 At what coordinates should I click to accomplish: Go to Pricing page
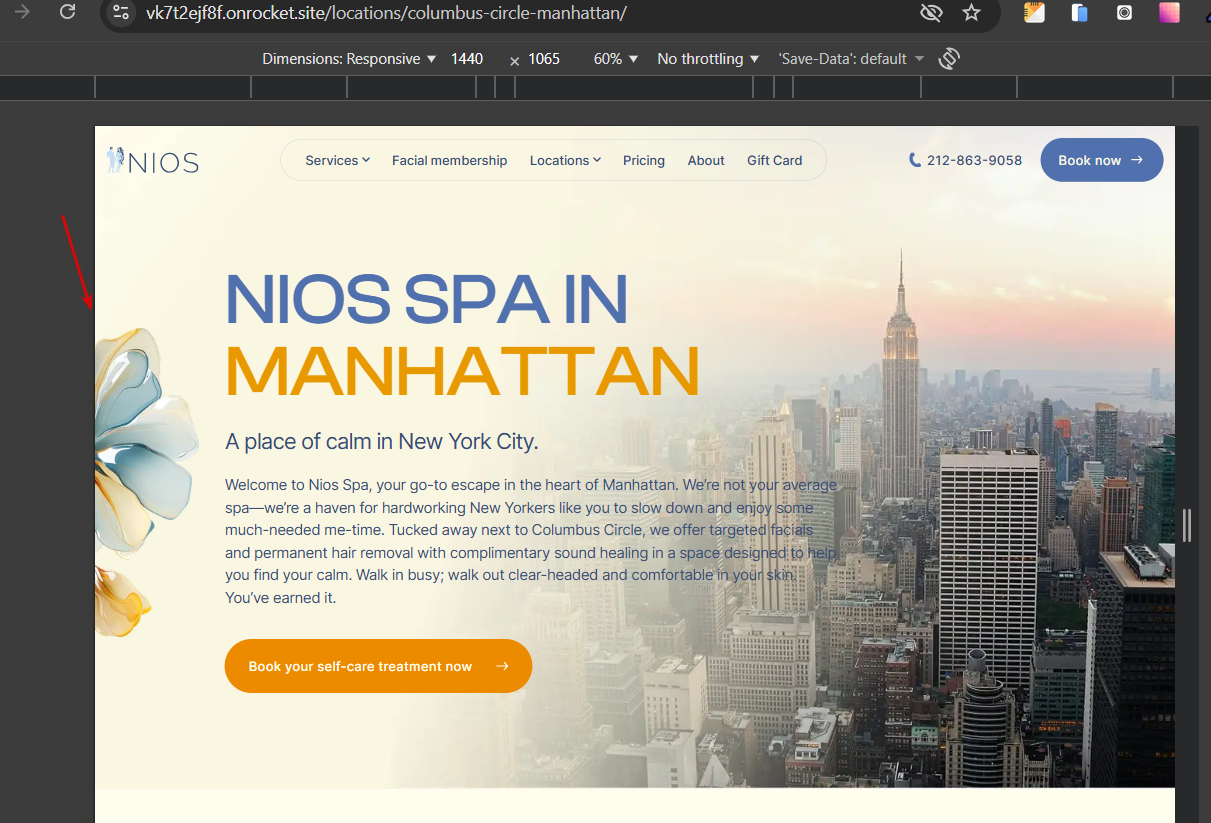[644, 160]
